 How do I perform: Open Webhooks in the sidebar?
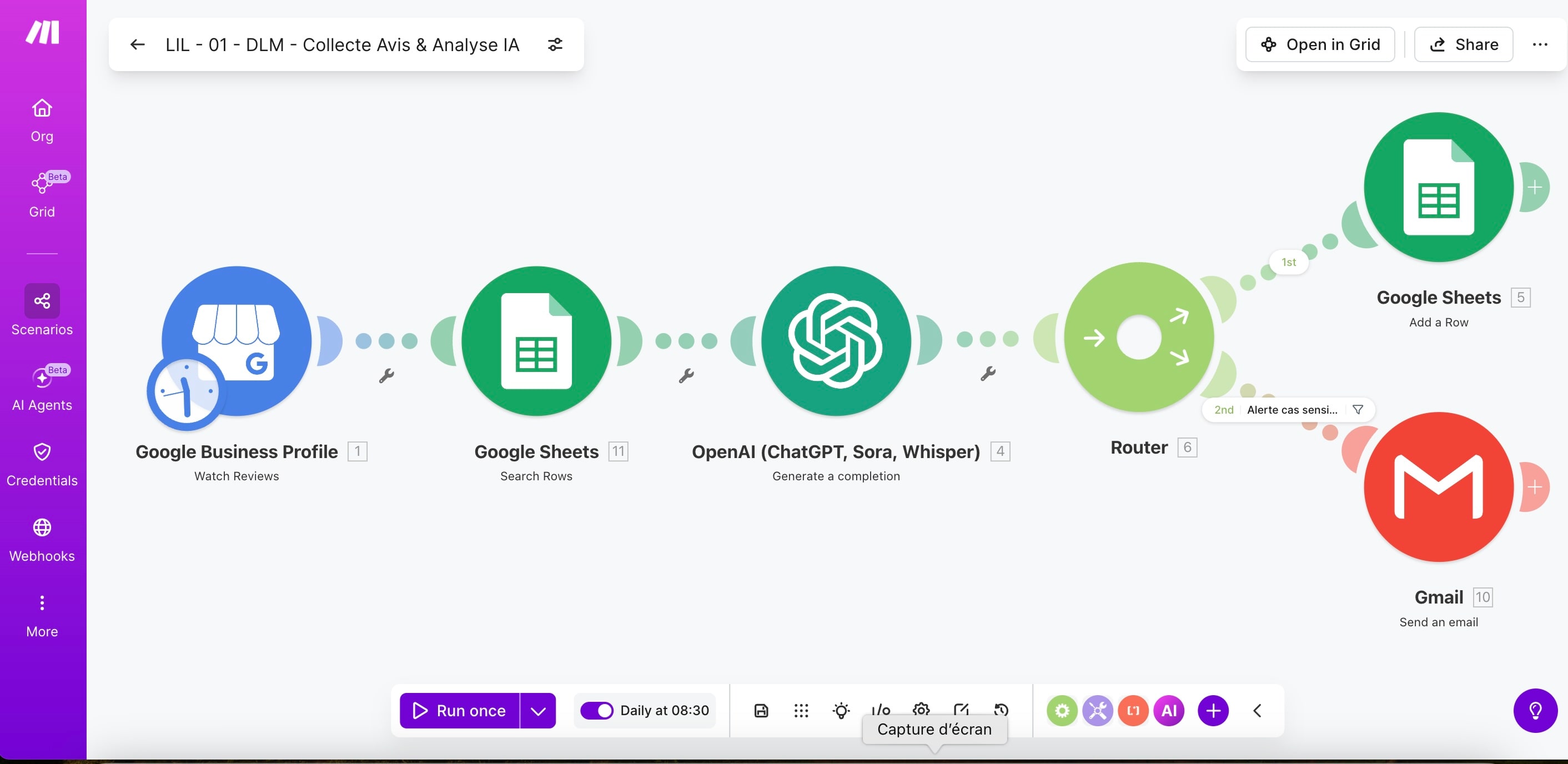pyautogui.click(x=42, y=541)
